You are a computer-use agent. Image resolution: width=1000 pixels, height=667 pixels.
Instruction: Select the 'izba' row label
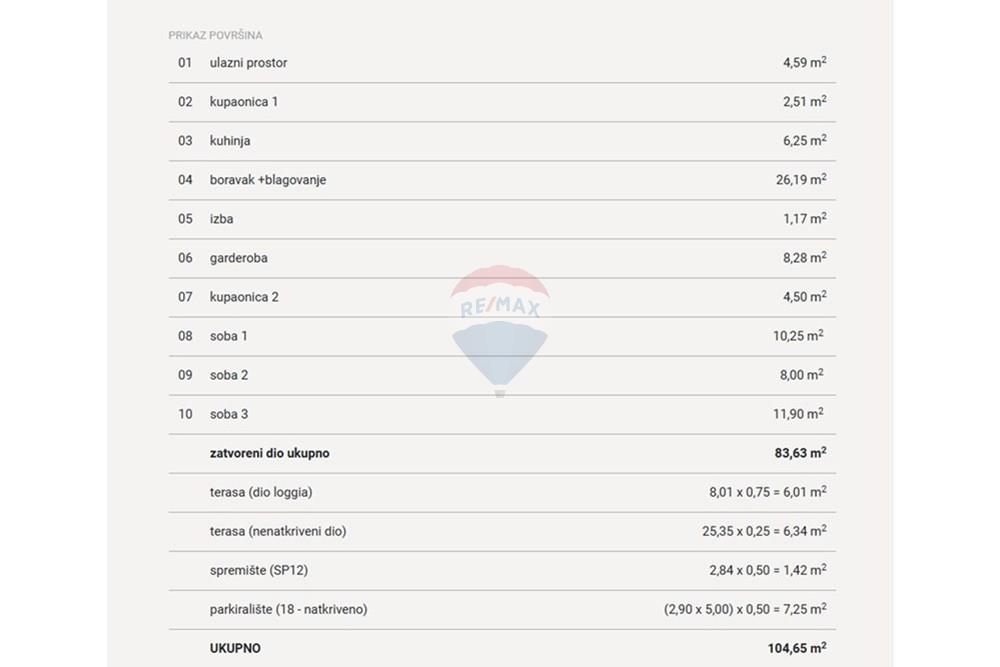(x=221, y=219)
